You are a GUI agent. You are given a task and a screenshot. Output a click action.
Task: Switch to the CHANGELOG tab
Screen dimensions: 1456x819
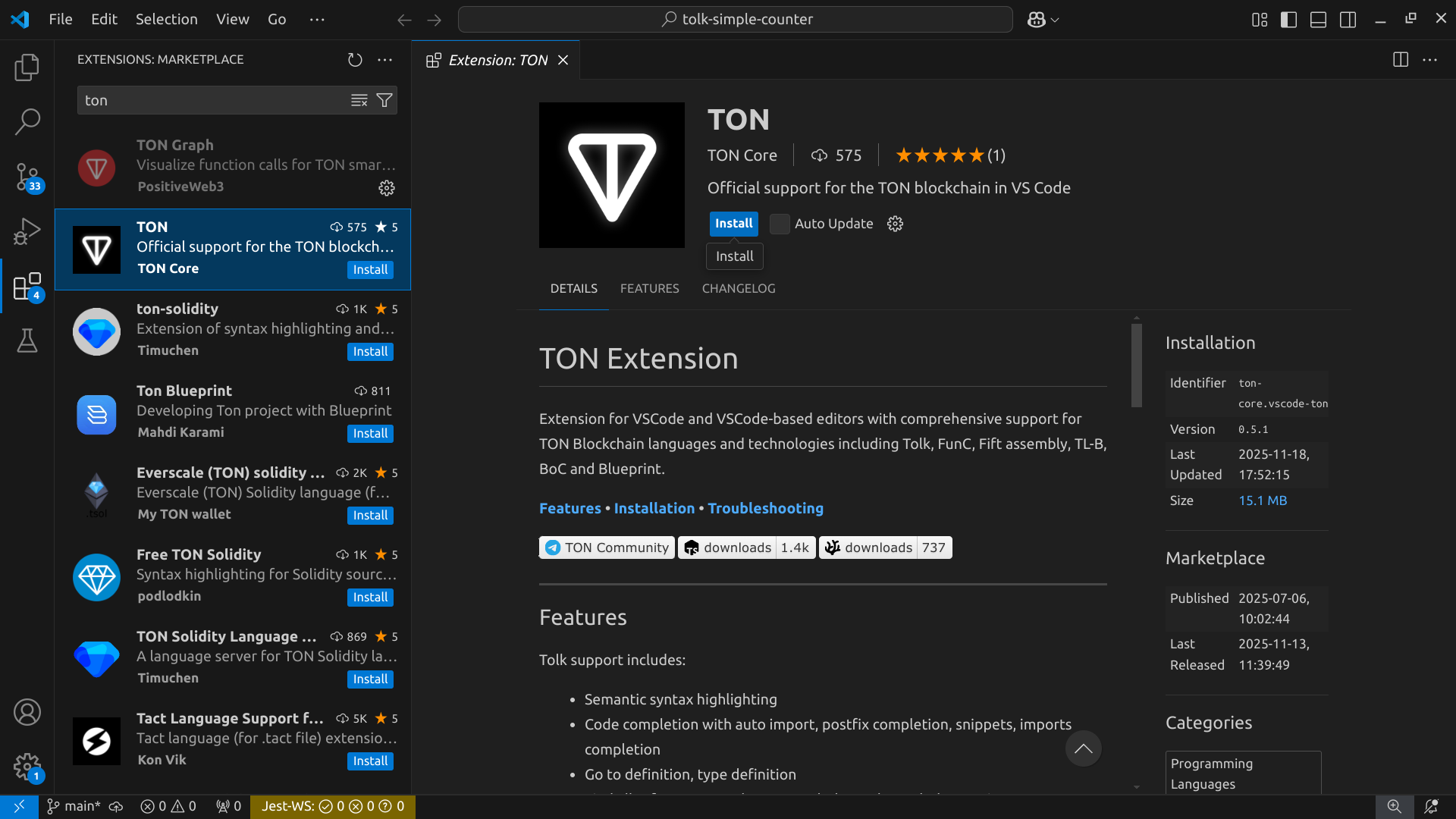(739, 288)
